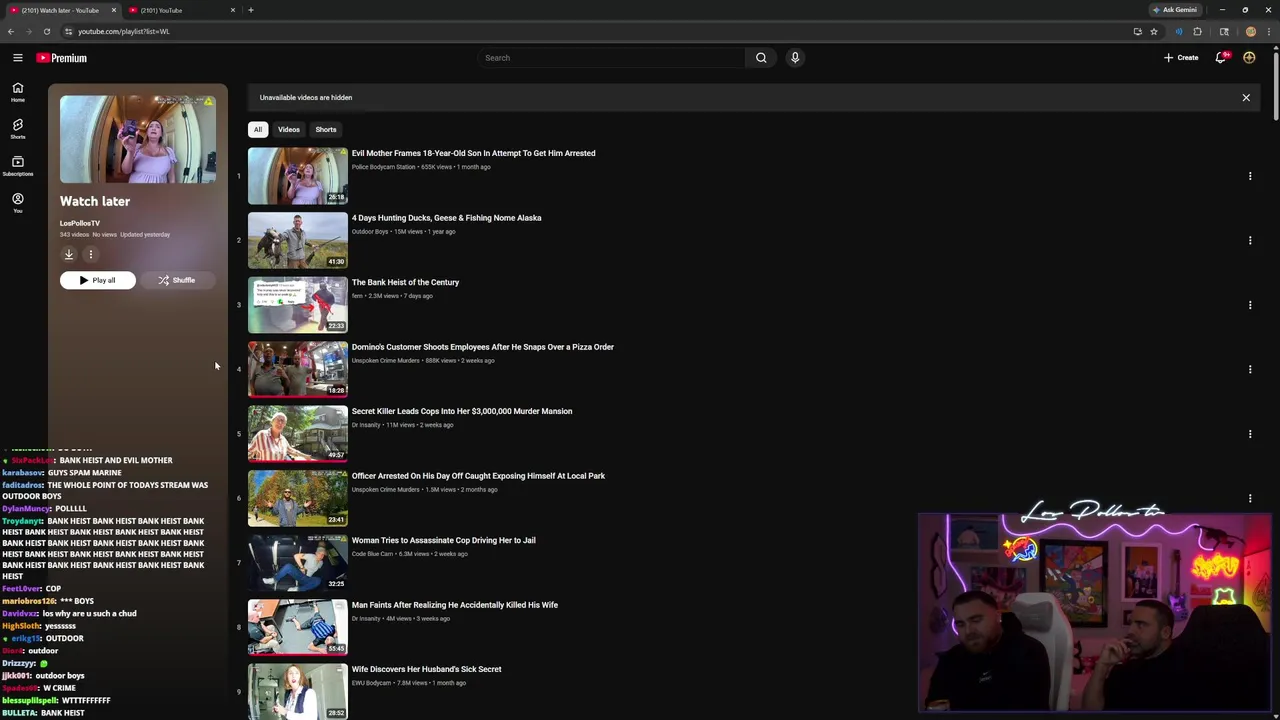Select the Videos filter chip
Viewport: 1280px width, 720px height.
[x=289, y=129]
